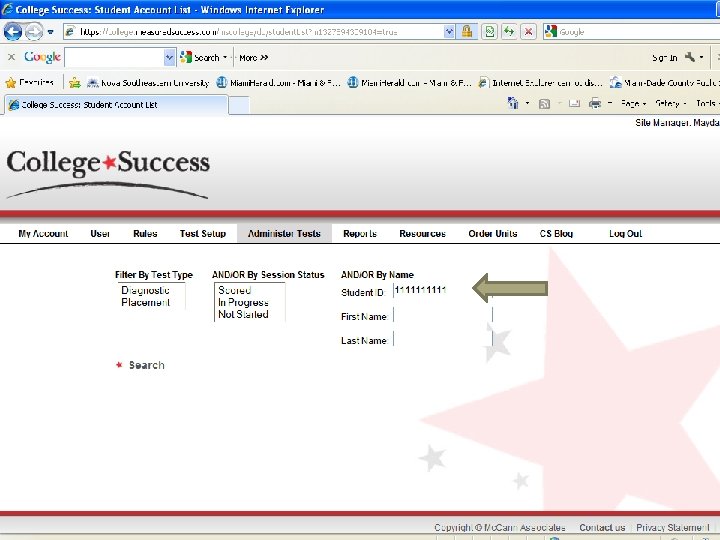The height and width of the screenshot is (540, 720).
Task: Open second MiamiHerald.com favorite link
Action: (410, 83)
